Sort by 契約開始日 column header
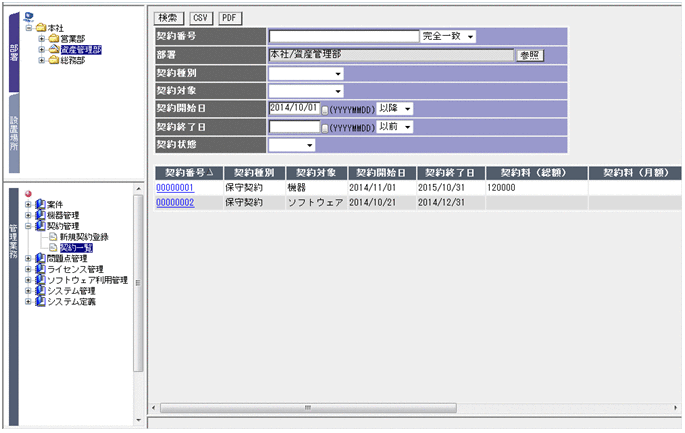The height and width of the screenshot is (433, 685). pyautogui.click(x=382, y=173)
